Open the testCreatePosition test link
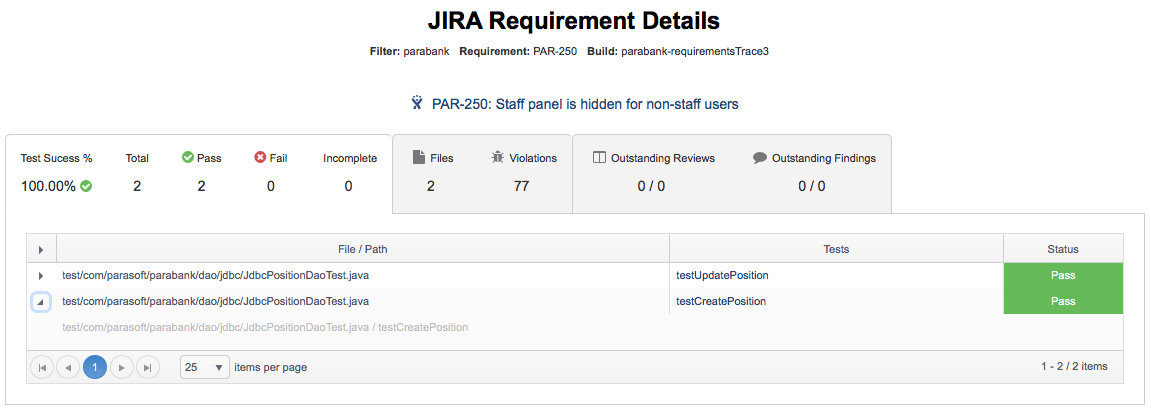 pyautogui.click(x=721, y=301)
